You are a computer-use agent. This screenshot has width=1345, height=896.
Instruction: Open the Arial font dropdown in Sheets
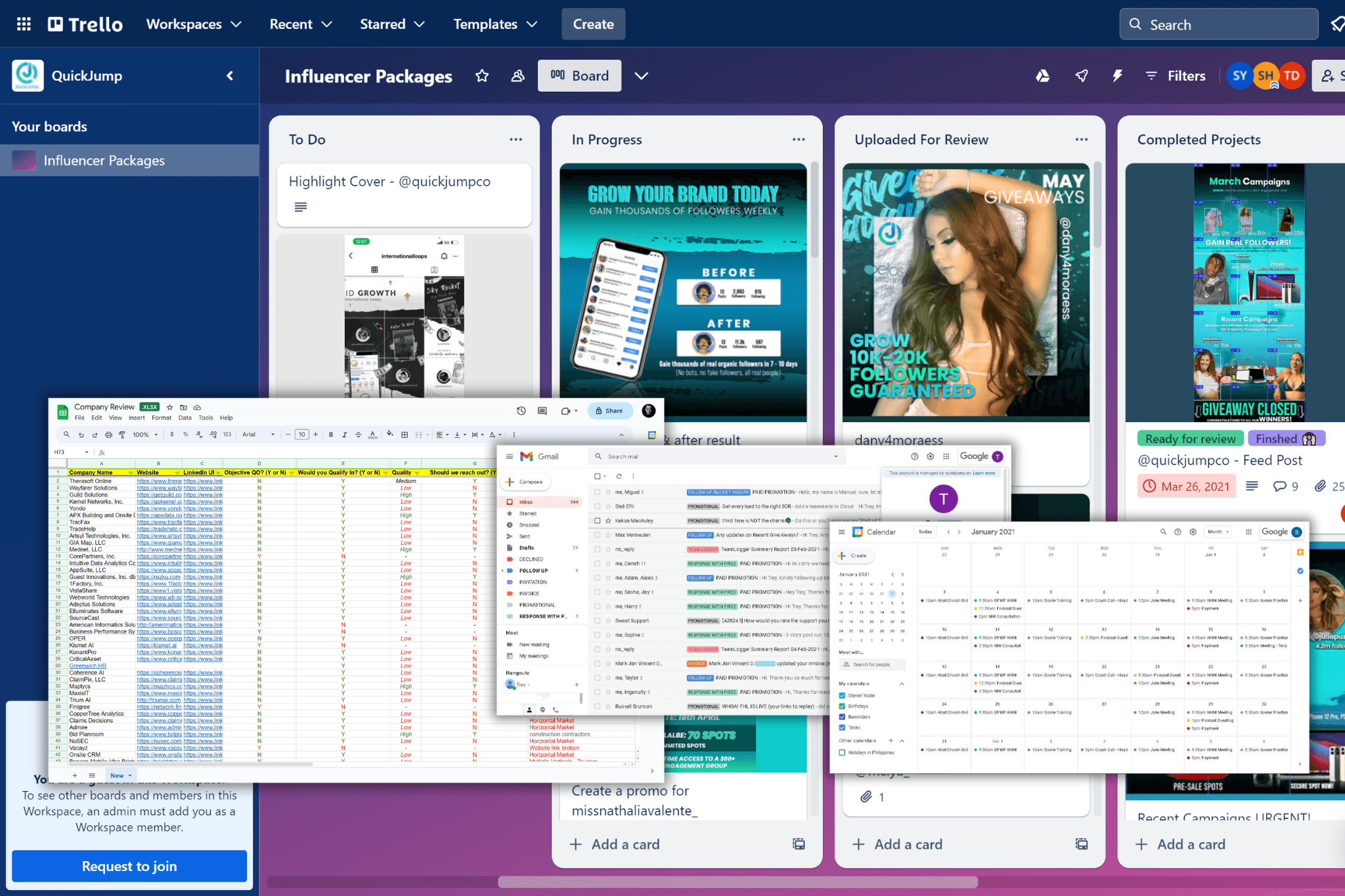coord(258,435)
